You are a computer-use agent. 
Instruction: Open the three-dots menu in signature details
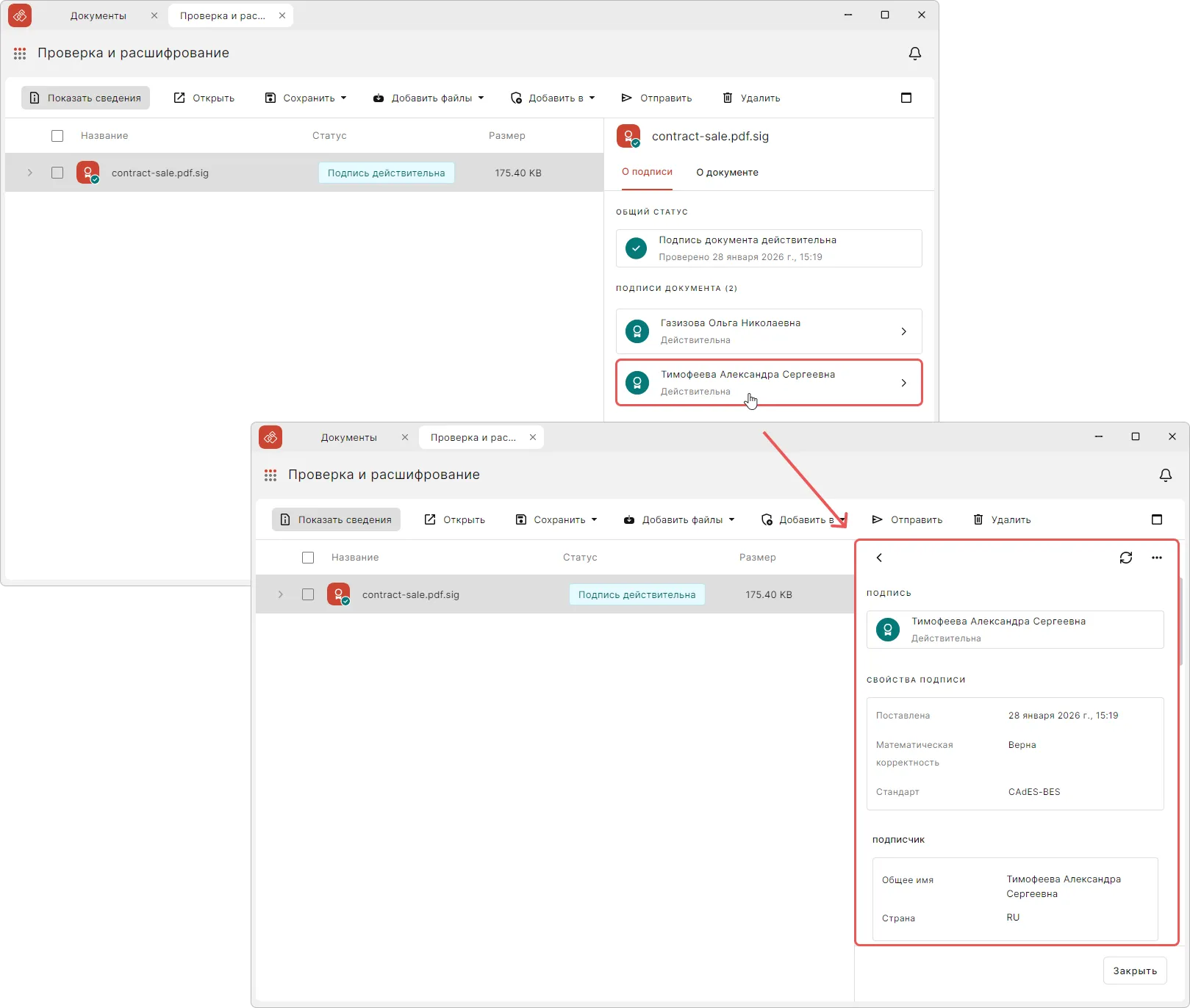1156,558
